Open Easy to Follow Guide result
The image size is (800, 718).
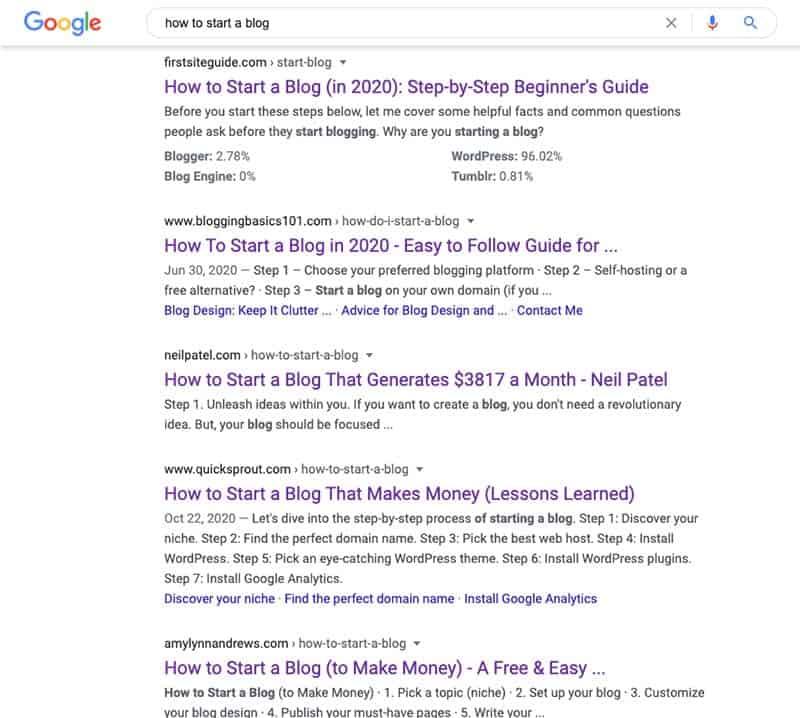(x=391, y=245)
